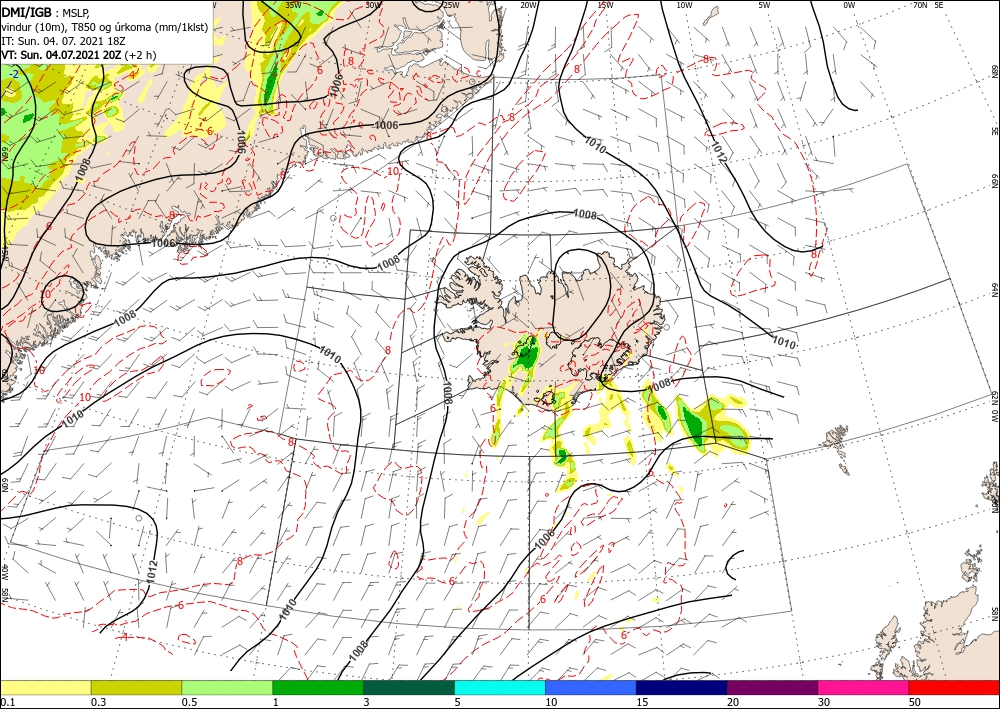The width and height of the screenshot is (1000, 709).
Task: Click the navy 15–20 legend swatch
Action: 682,687
